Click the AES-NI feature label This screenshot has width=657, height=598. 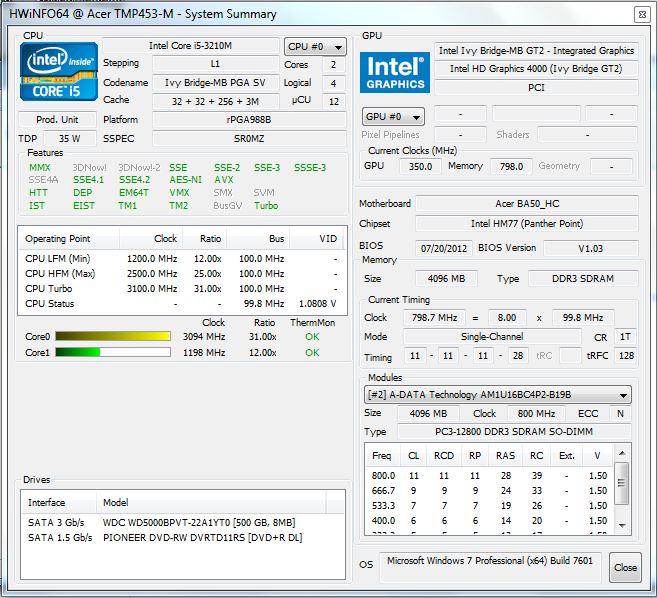tap(186, 180)
